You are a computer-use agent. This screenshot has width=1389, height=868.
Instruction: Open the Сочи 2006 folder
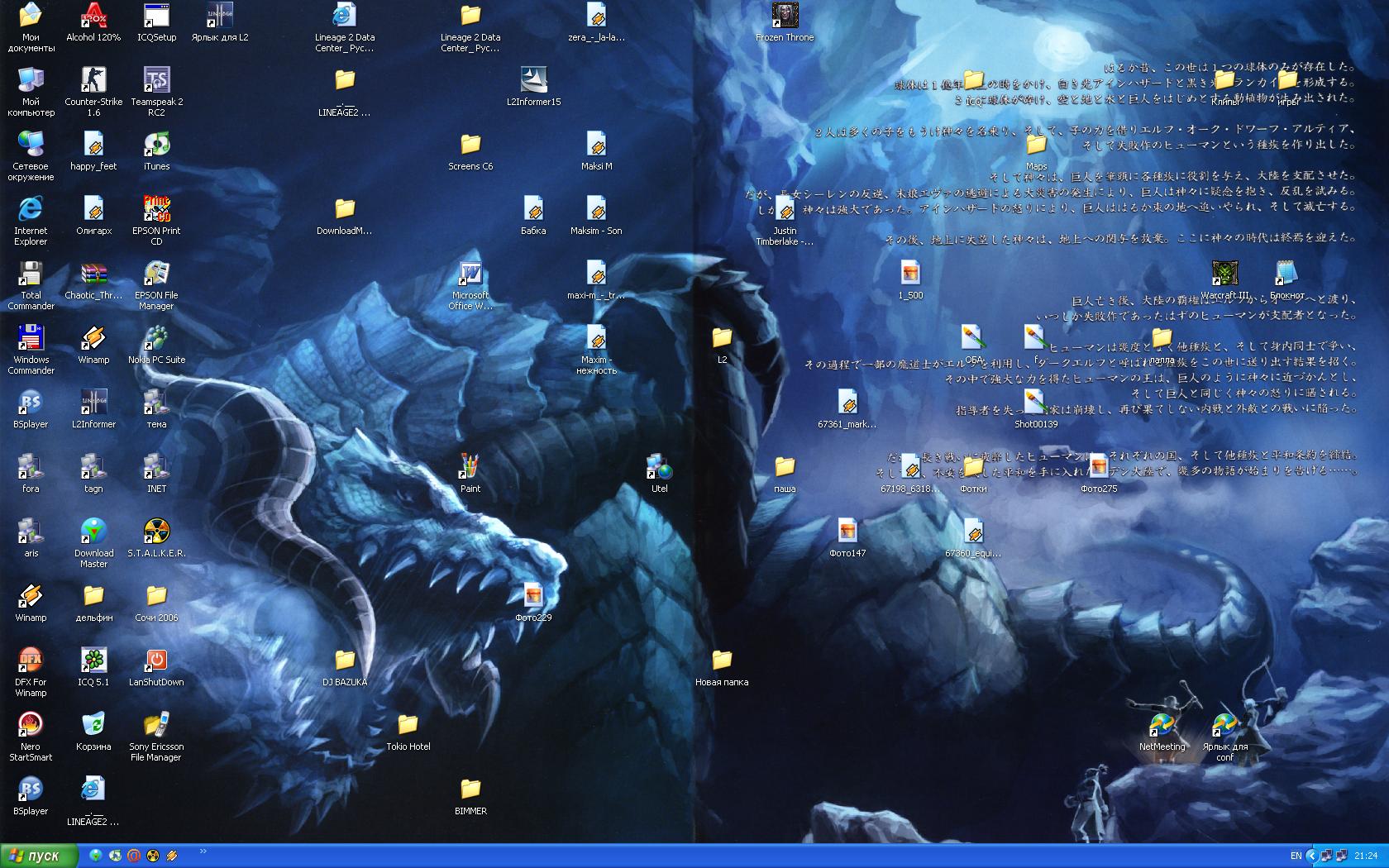(x=156, y=603)
